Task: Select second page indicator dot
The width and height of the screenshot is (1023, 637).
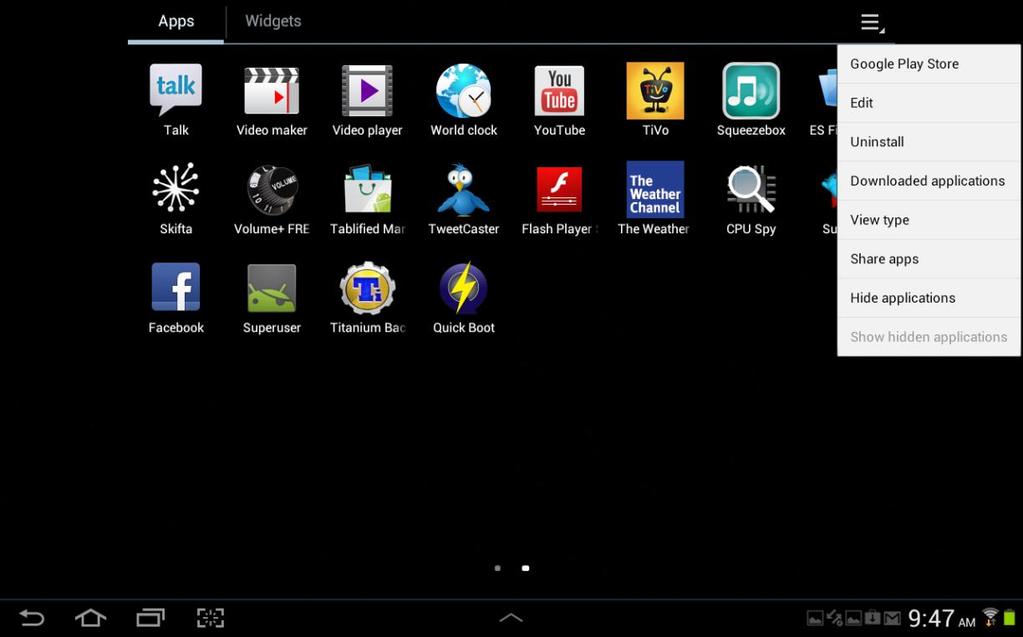Action: tap(525, 568)
